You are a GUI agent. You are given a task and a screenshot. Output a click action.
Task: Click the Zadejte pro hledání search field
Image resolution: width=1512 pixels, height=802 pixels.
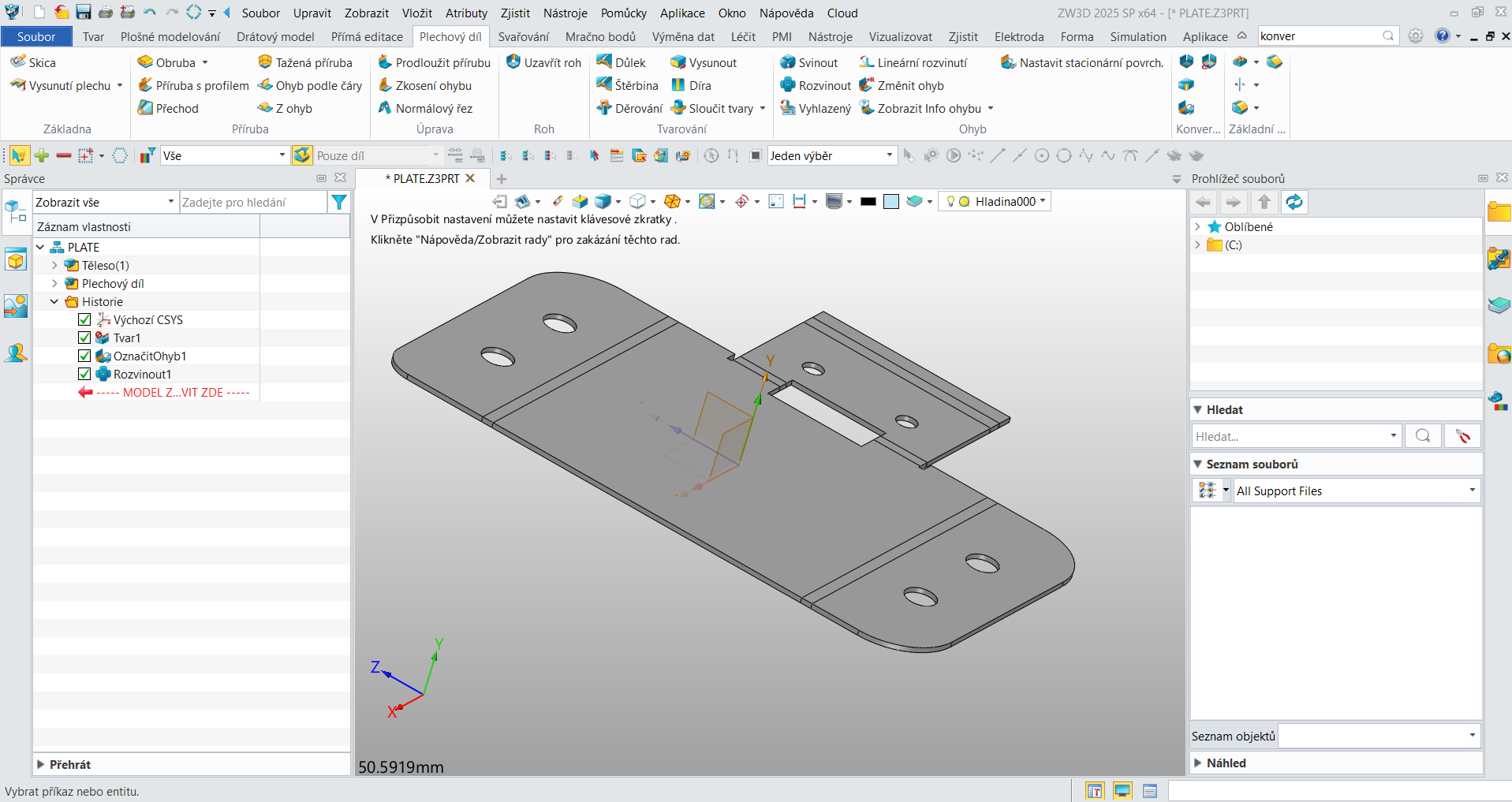[252, 202]
